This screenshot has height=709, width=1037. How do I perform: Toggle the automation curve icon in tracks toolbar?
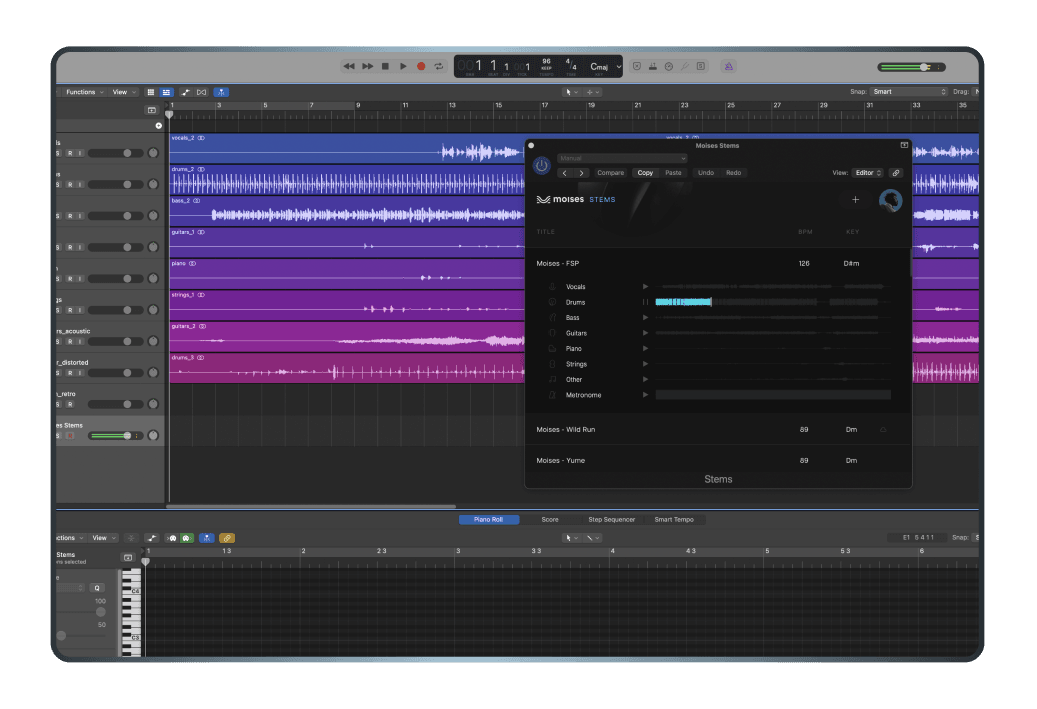click(x=186, y=92)
